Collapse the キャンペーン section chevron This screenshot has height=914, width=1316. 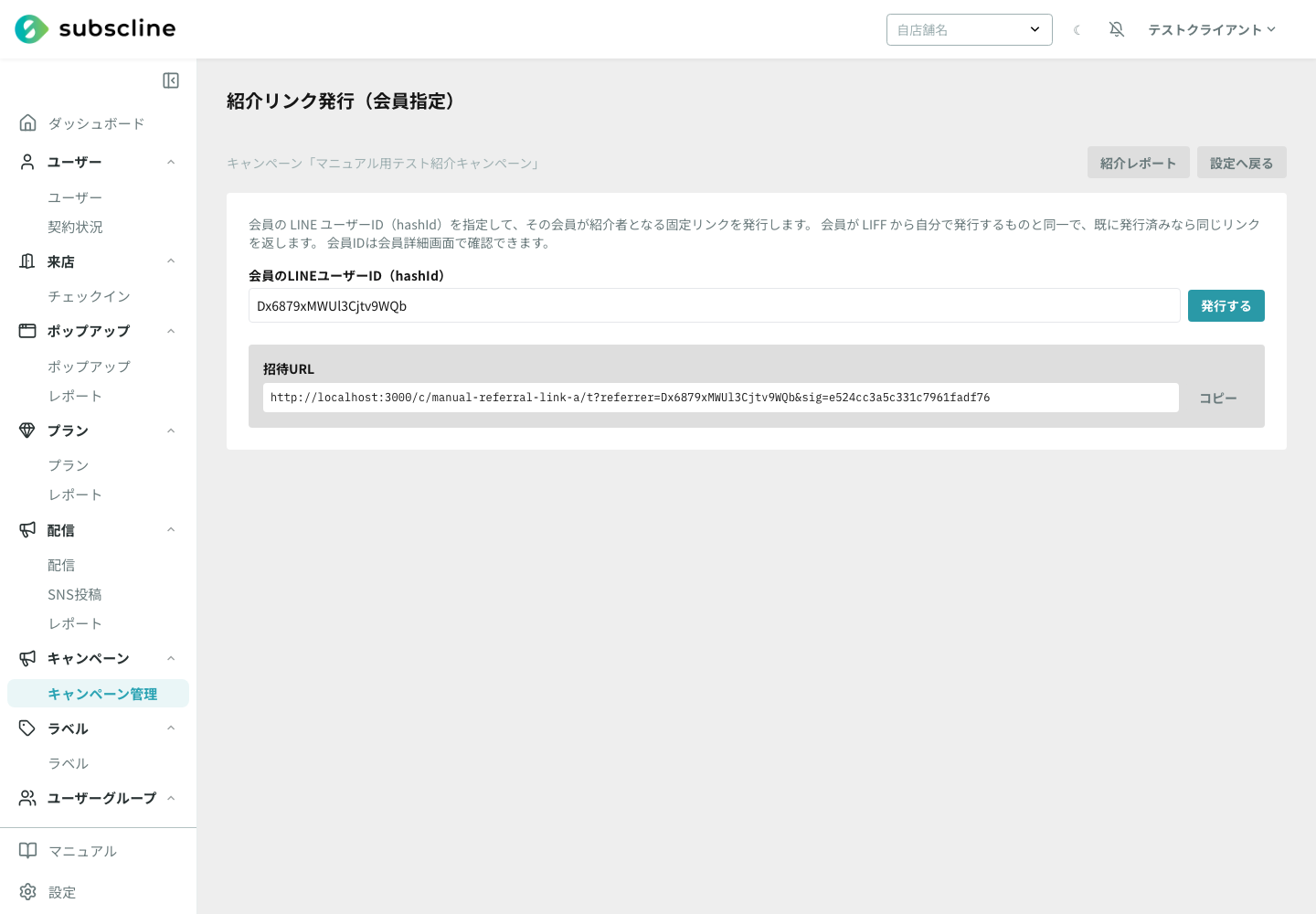171,658
